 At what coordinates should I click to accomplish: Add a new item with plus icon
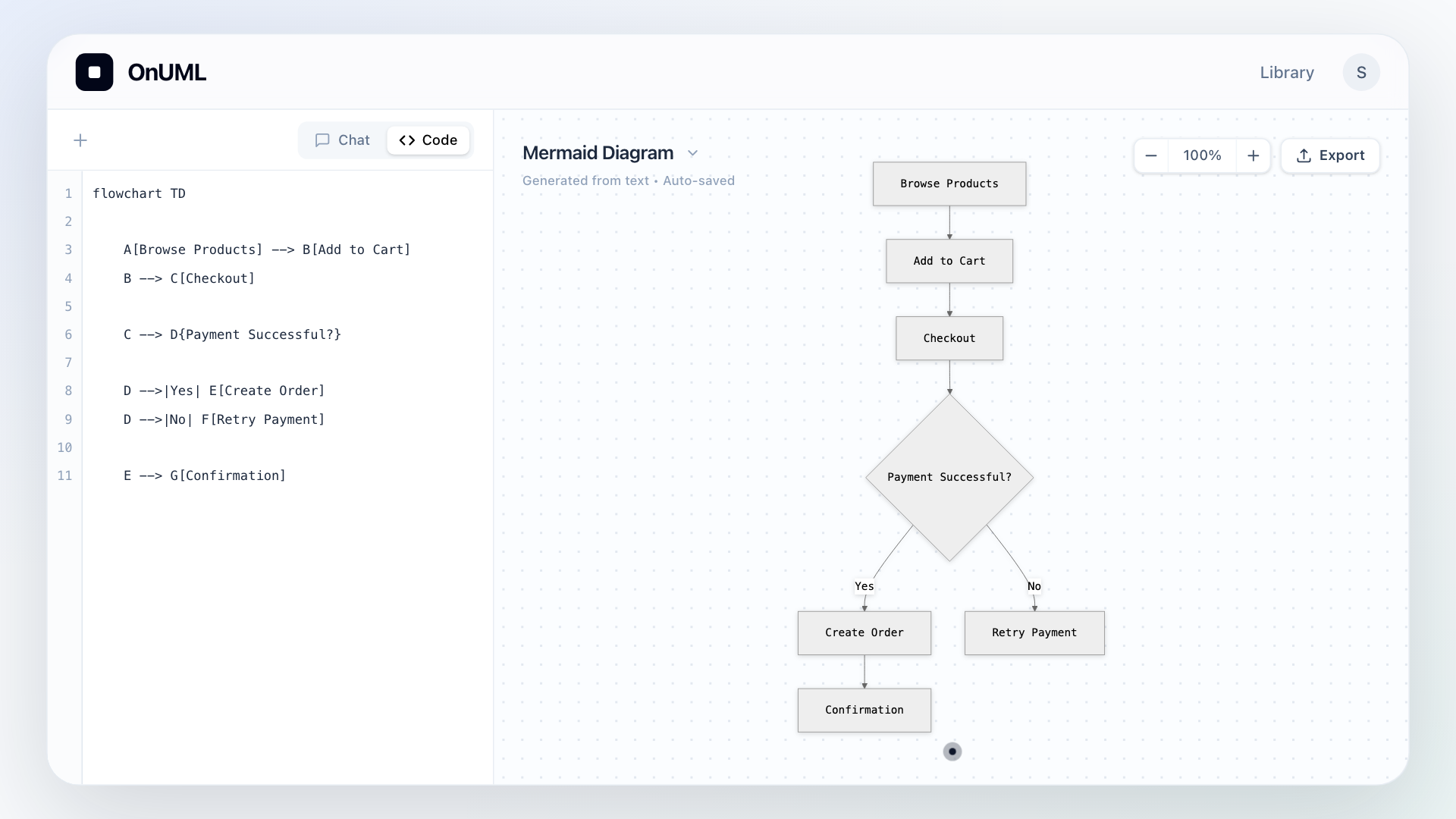(x=80, y=140)
